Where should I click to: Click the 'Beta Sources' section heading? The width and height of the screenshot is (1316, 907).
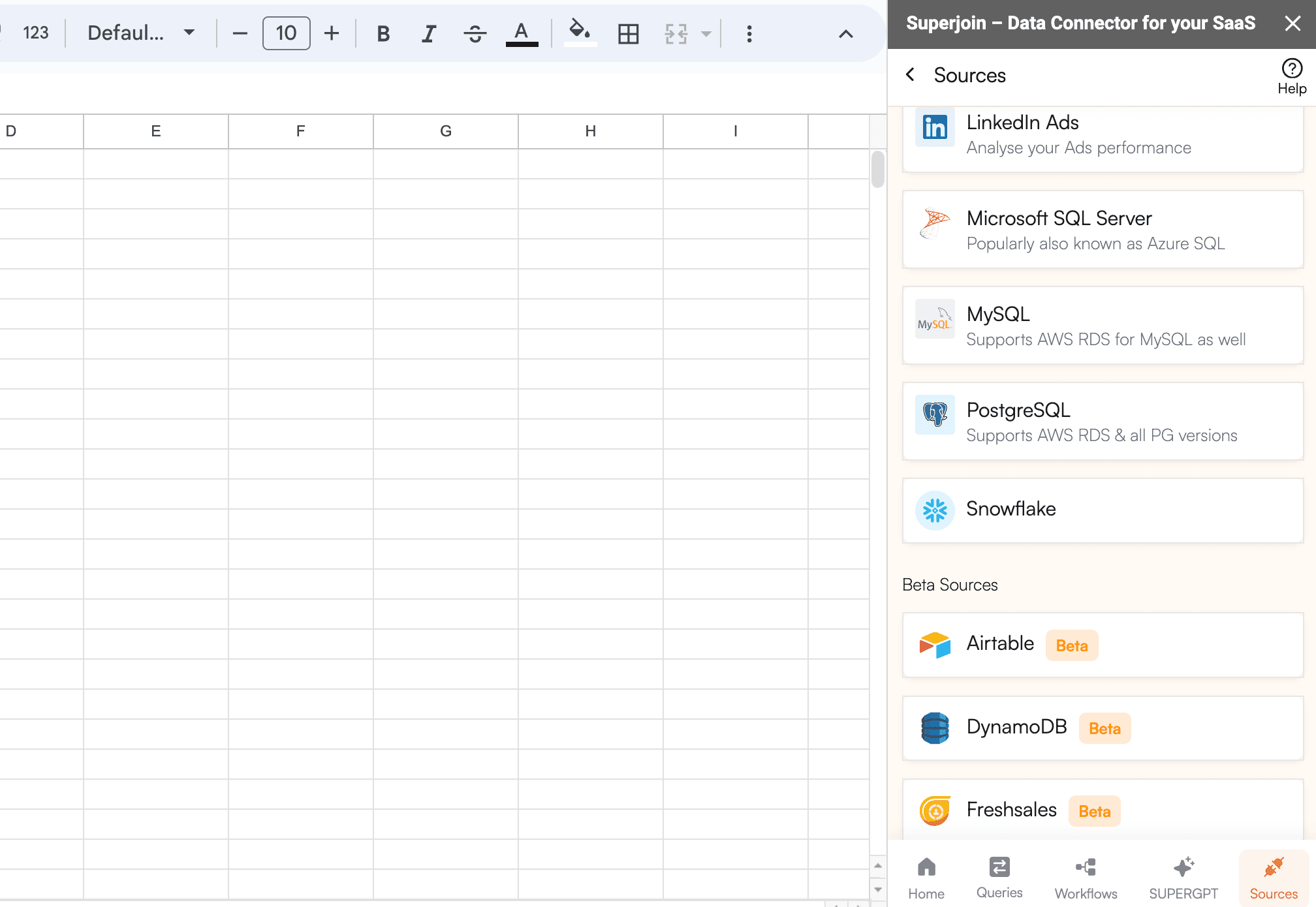pyautogui.click(x=950, y=585)
